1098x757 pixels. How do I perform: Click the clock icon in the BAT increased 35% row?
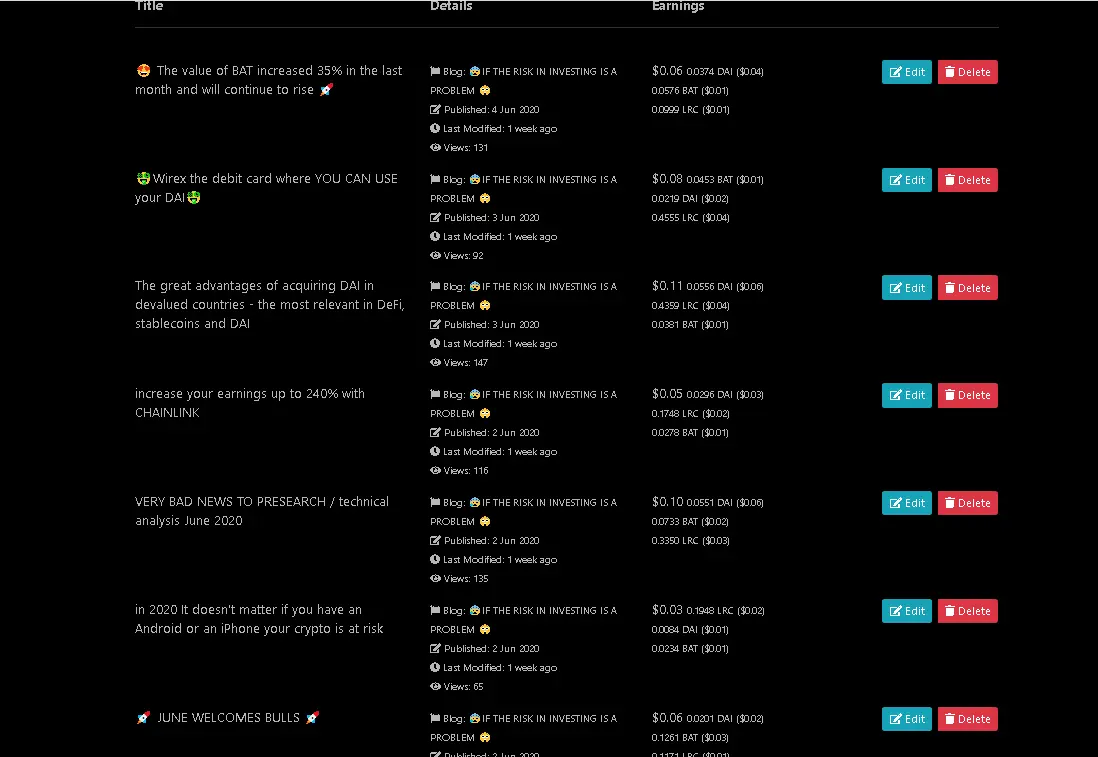[x=435, y=129]
